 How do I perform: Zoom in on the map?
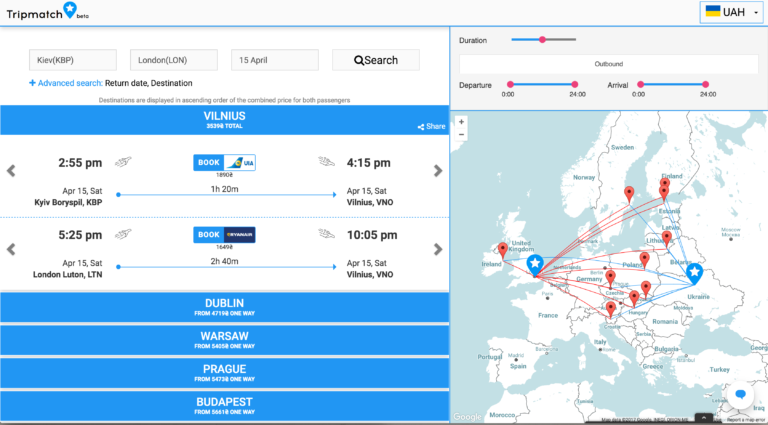click(461, 122)
